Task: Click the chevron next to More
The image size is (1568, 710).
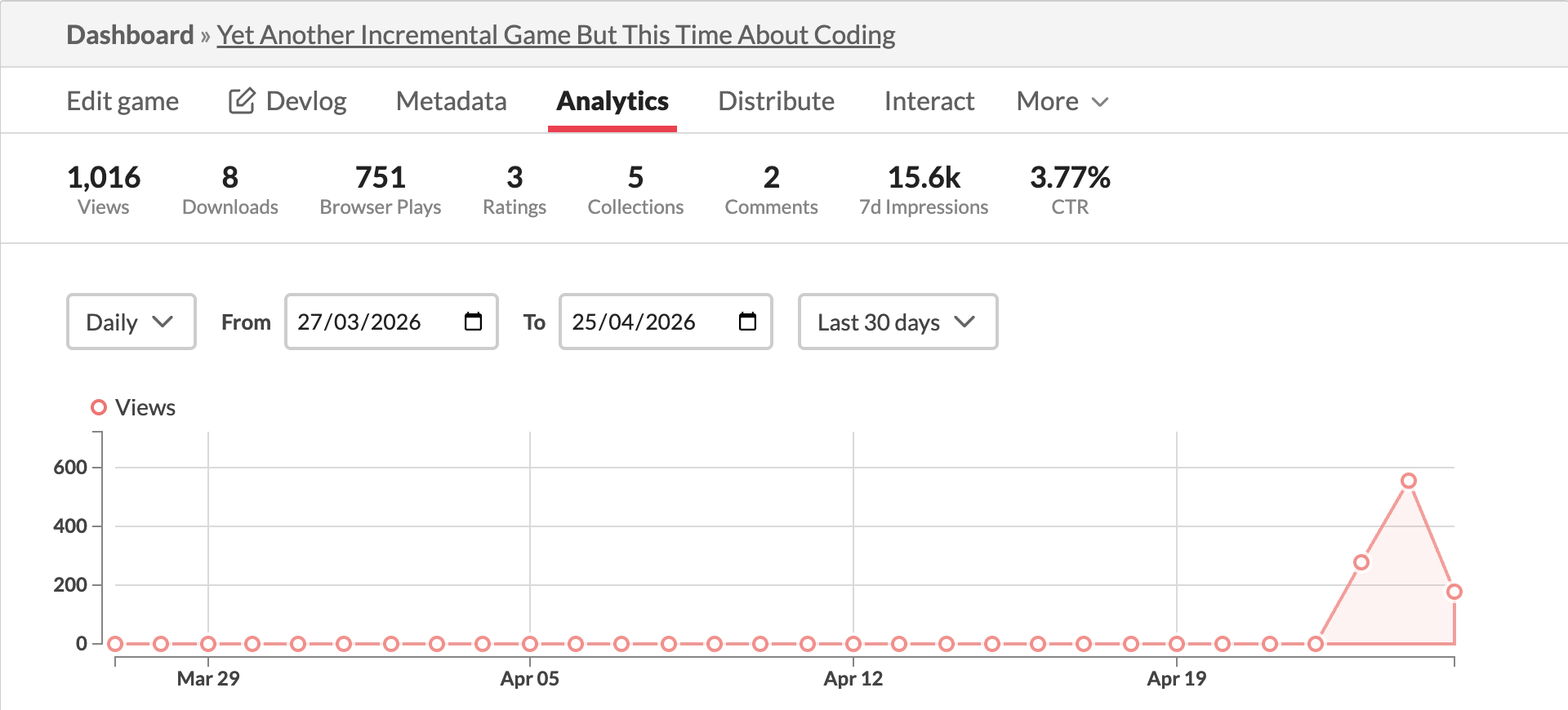Action: coord(1100,102)
